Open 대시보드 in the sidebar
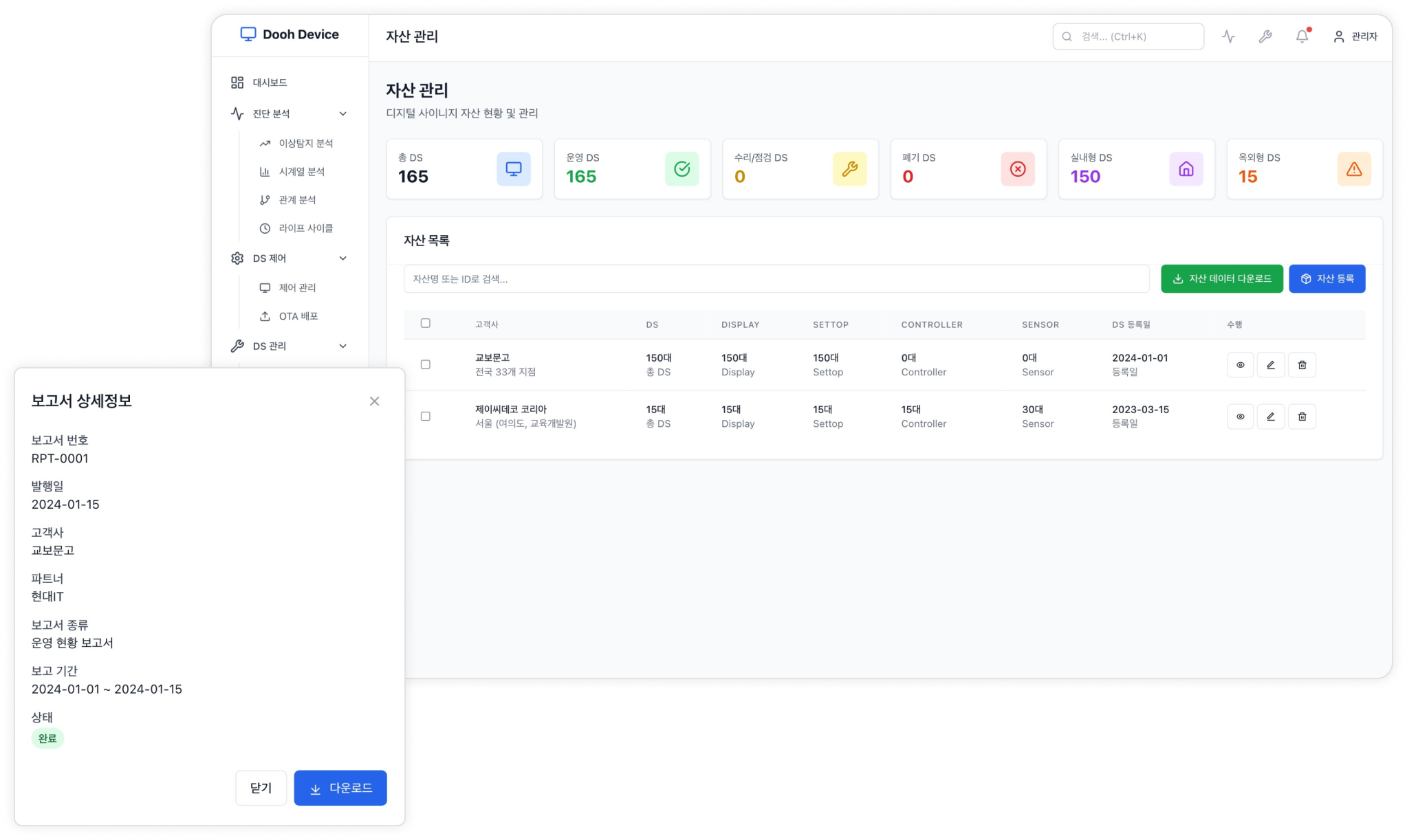 (270, 82)
